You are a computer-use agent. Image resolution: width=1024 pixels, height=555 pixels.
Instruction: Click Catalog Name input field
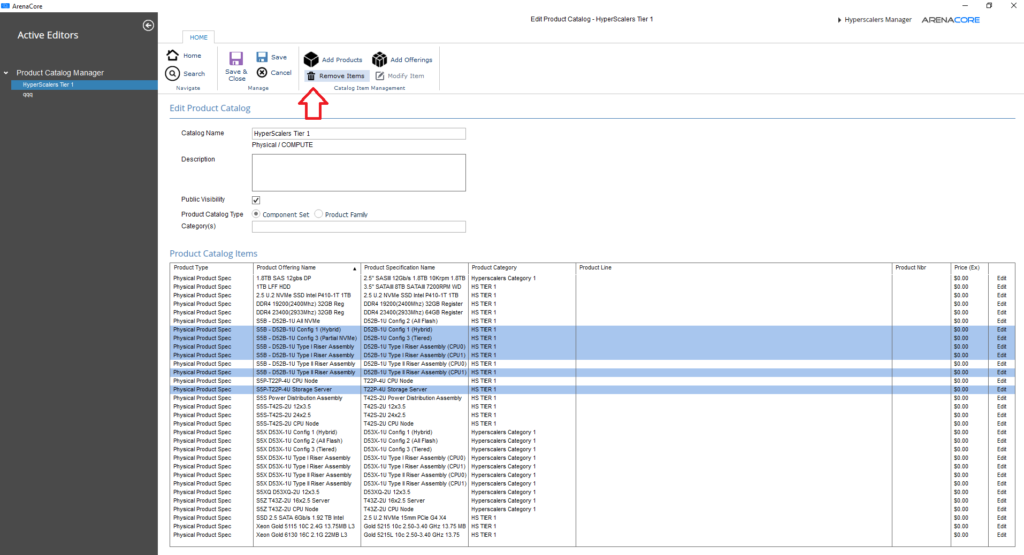click(359, 133)
